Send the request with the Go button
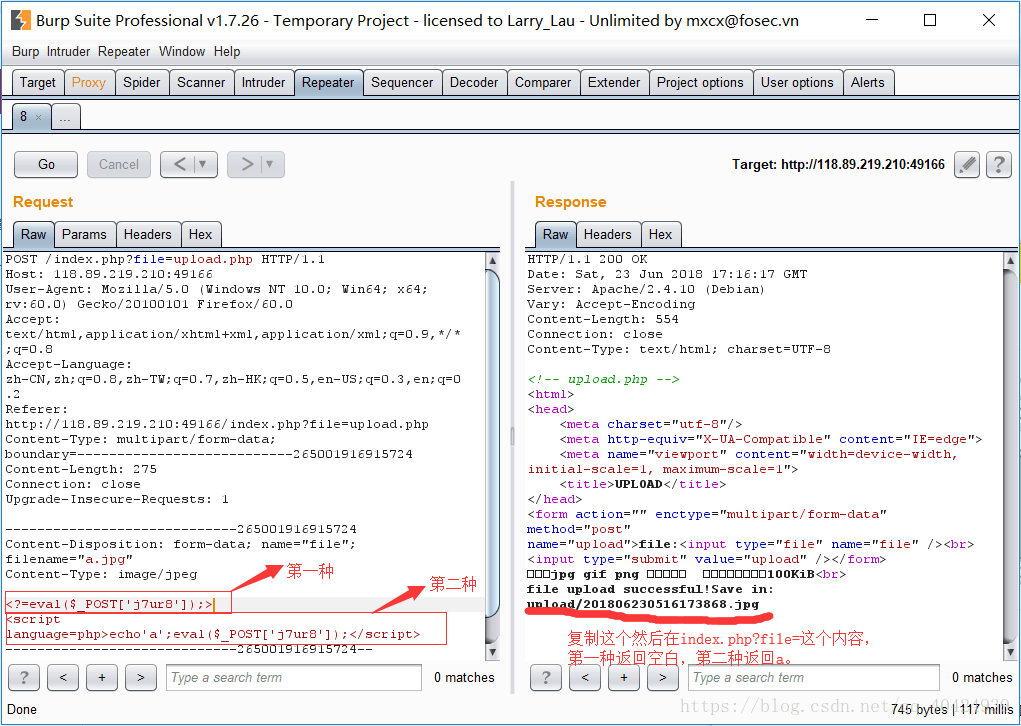The height and width of the screenshot is (726, 1021). point(46,164)
